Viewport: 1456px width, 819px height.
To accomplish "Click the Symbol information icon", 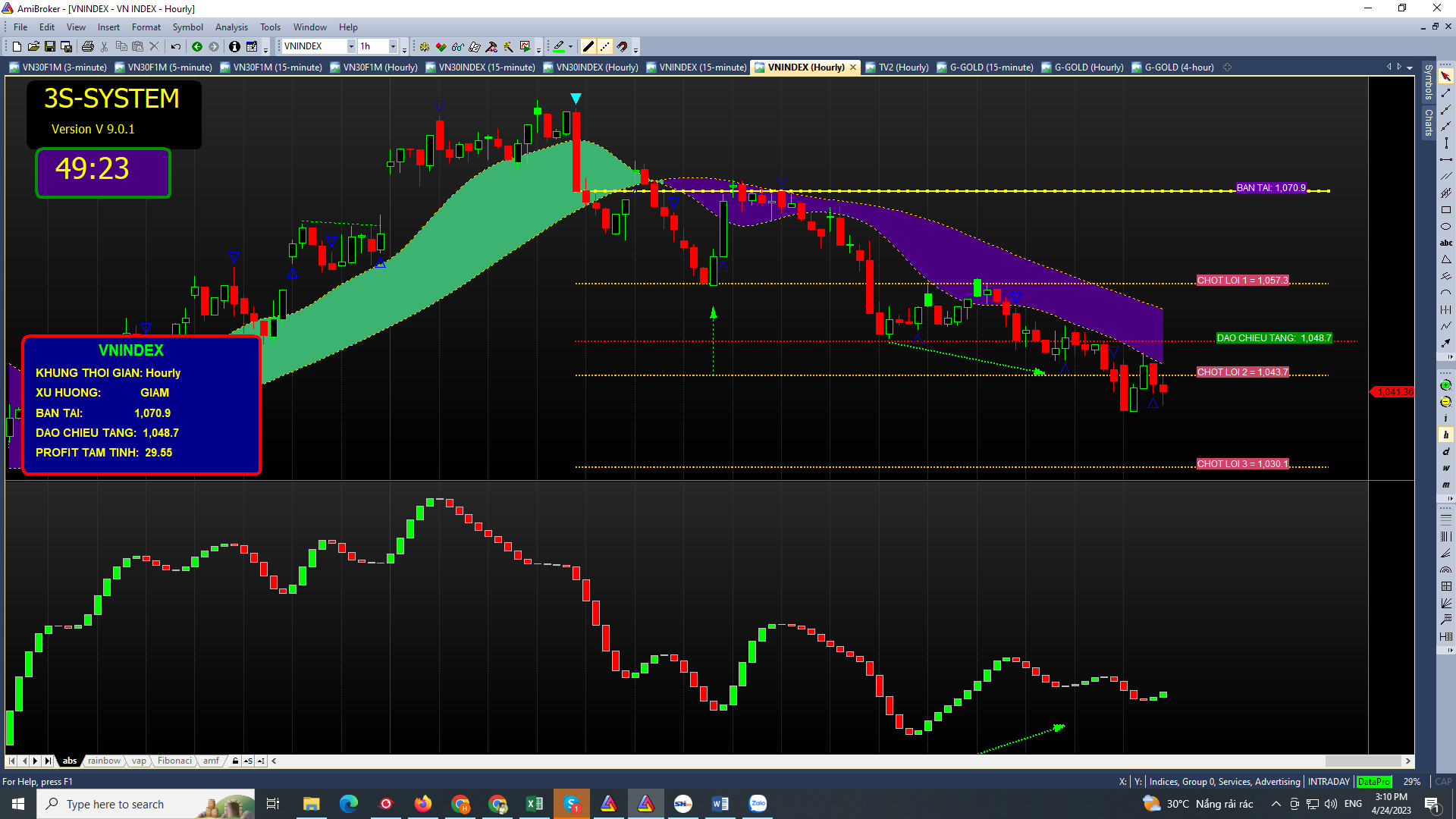I will [x=234, y=47].
